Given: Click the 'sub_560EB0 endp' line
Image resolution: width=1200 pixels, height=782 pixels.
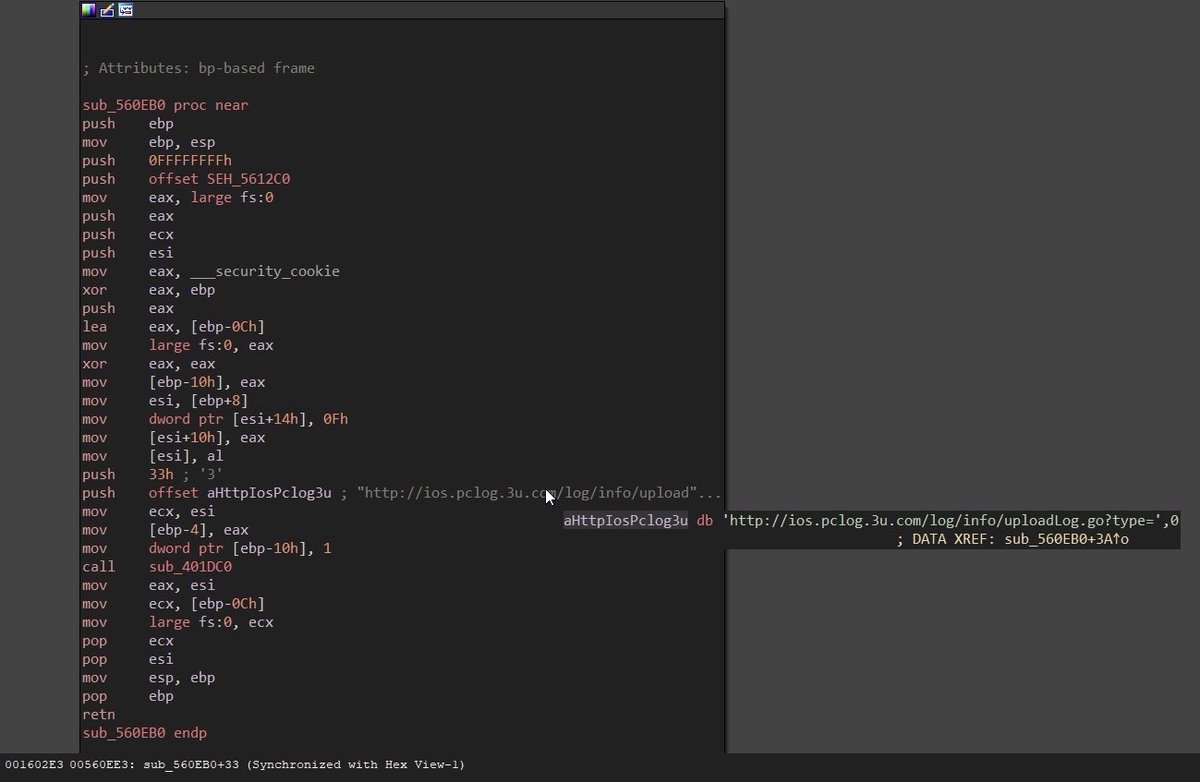Looking at the screenshot, I should [x=145, y=733].
